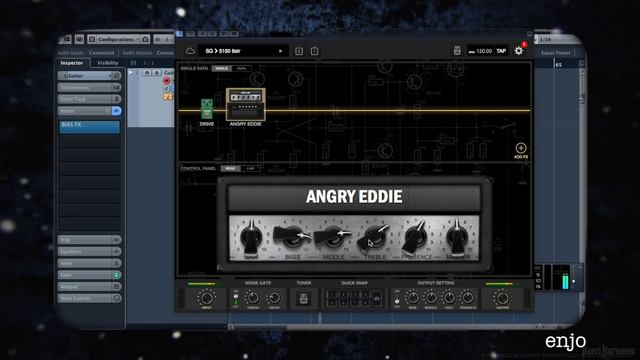Viewport: 640px width, 360px height.
Task: Click the TAP tempo button
Action: (501, 51)
